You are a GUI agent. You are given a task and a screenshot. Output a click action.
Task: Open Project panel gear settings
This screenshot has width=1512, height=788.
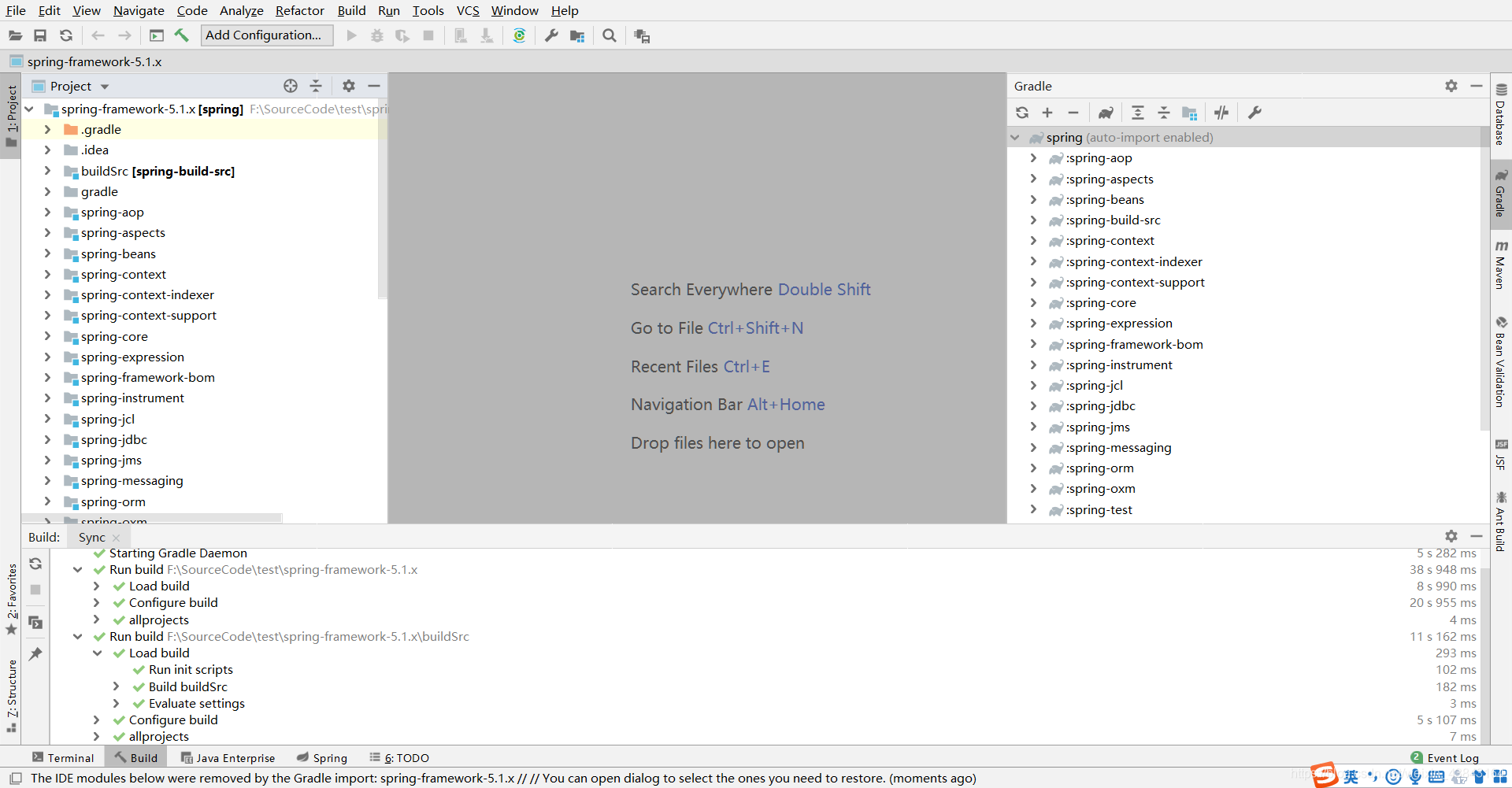click(349, 86)
